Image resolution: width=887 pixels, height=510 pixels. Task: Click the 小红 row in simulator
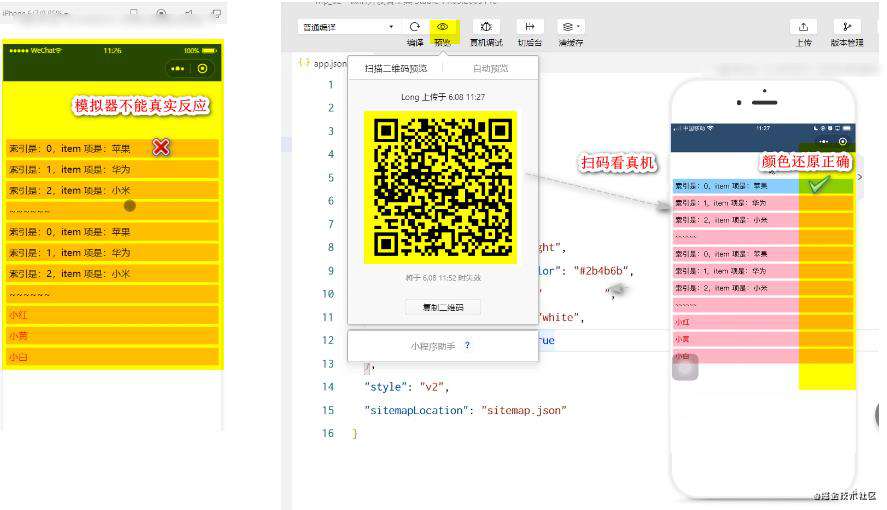point(112,315)
